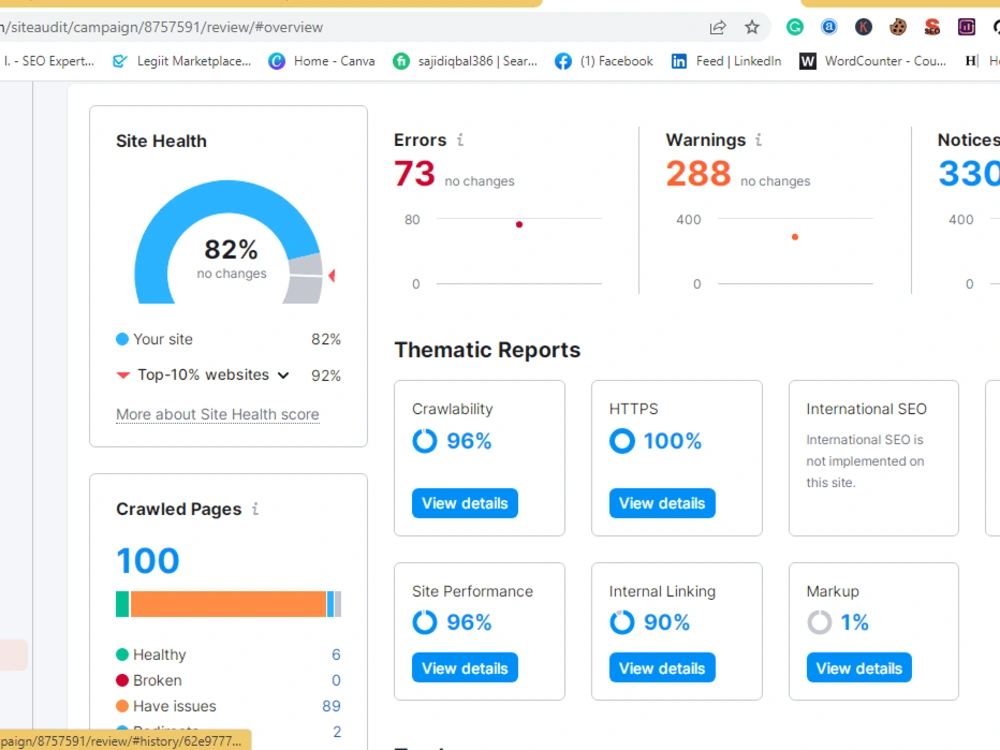Click the Crawled Pages total 100
This screenshot has height=750, width=1000.
pos(148,561)
